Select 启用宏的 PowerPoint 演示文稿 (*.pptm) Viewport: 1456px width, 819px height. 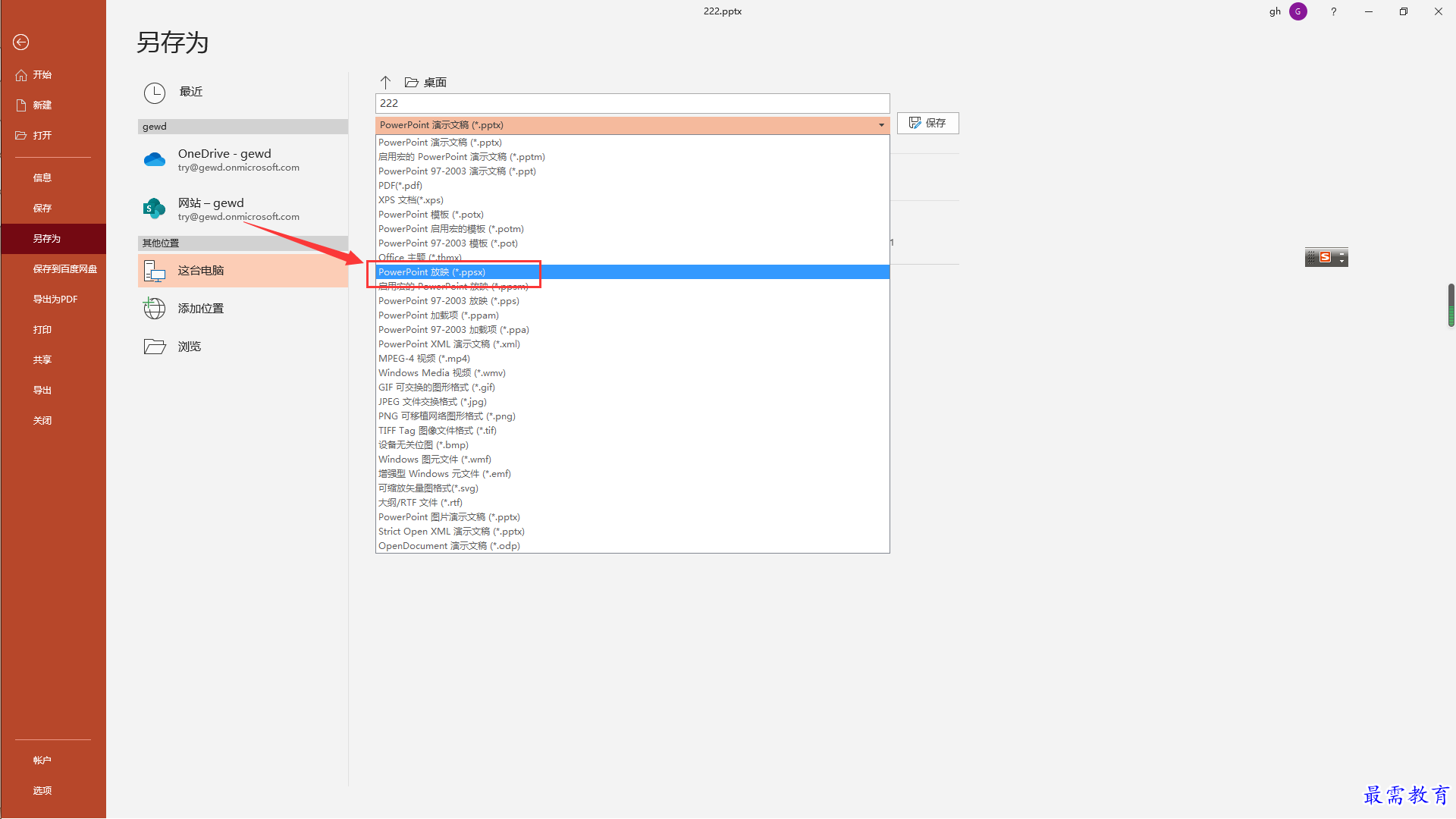(x=632, y=157)
